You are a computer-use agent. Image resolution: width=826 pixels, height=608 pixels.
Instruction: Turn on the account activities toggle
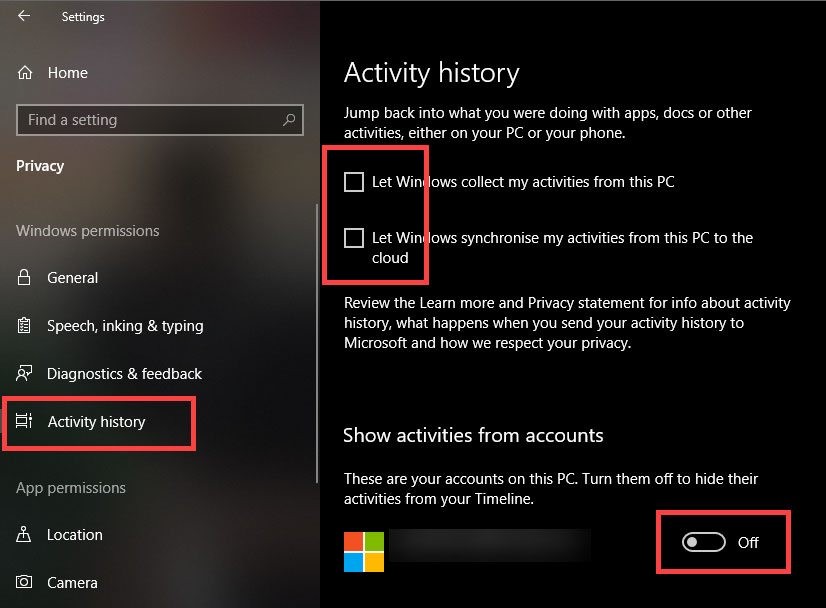click(703, 541)
